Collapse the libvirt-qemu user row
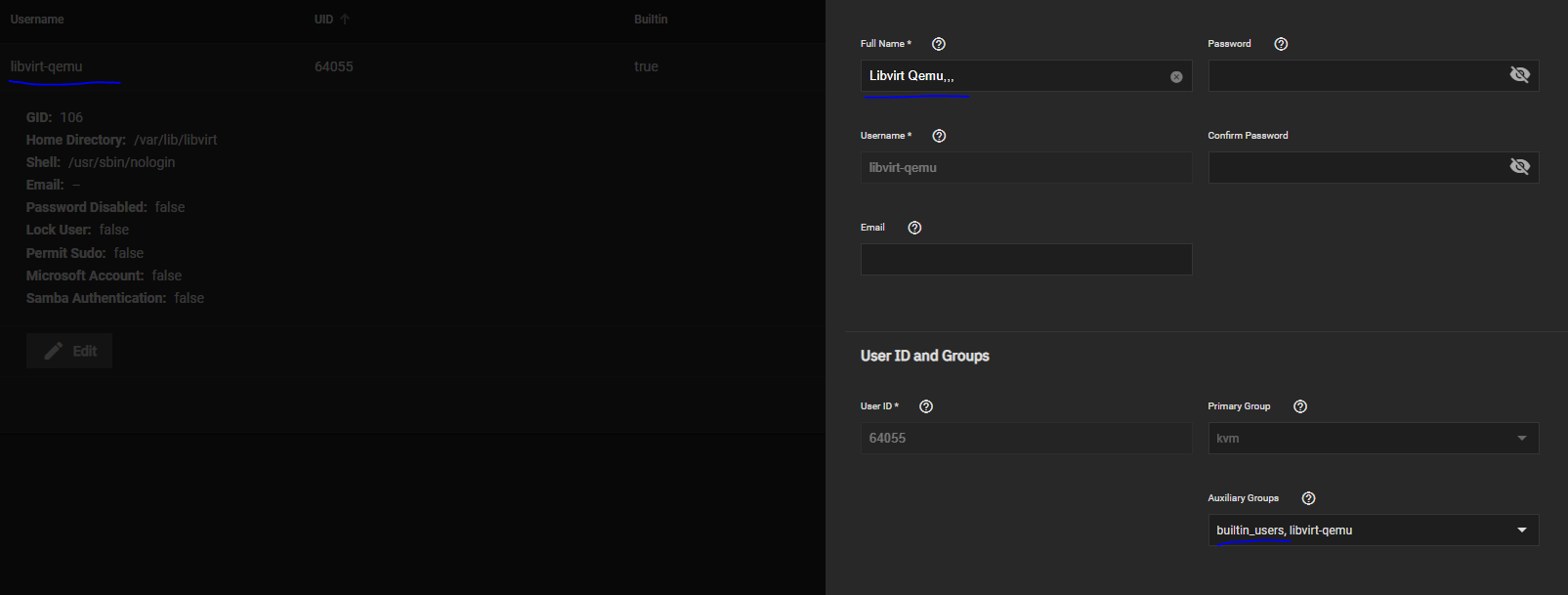The width and height of the screenshot is (1568, 595). tap(47, 66)
